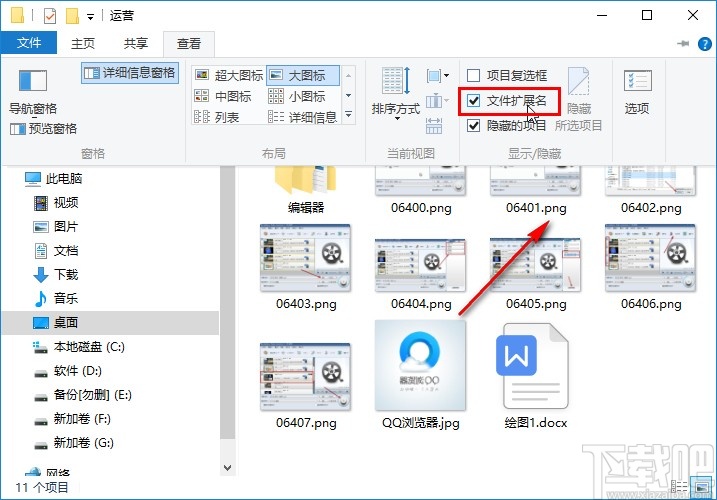Open folder 选项 button
Screen dimensions: 717x500
pyautogui.click(x=637, y=91)
